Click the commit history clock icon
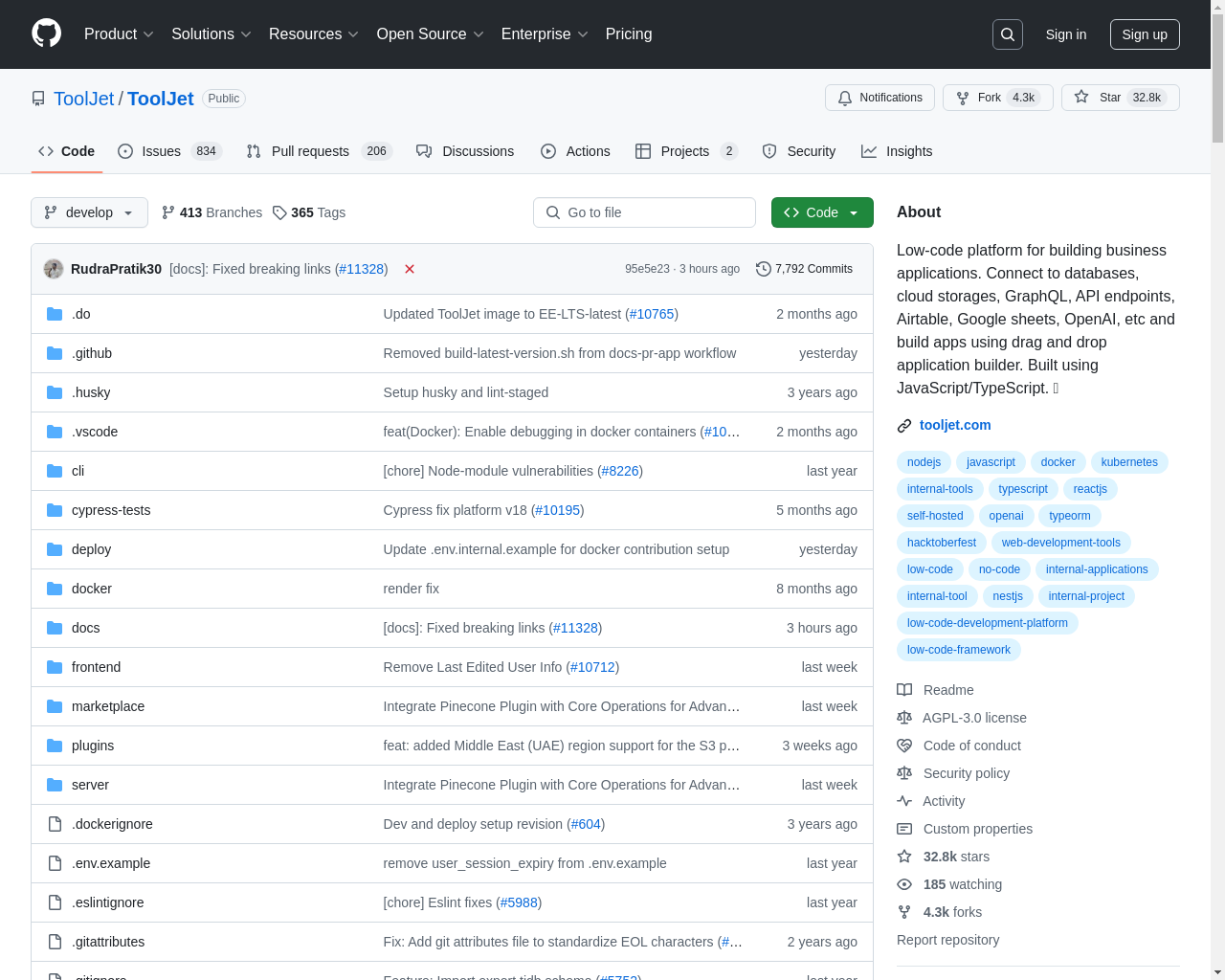 tap(763, 269)
